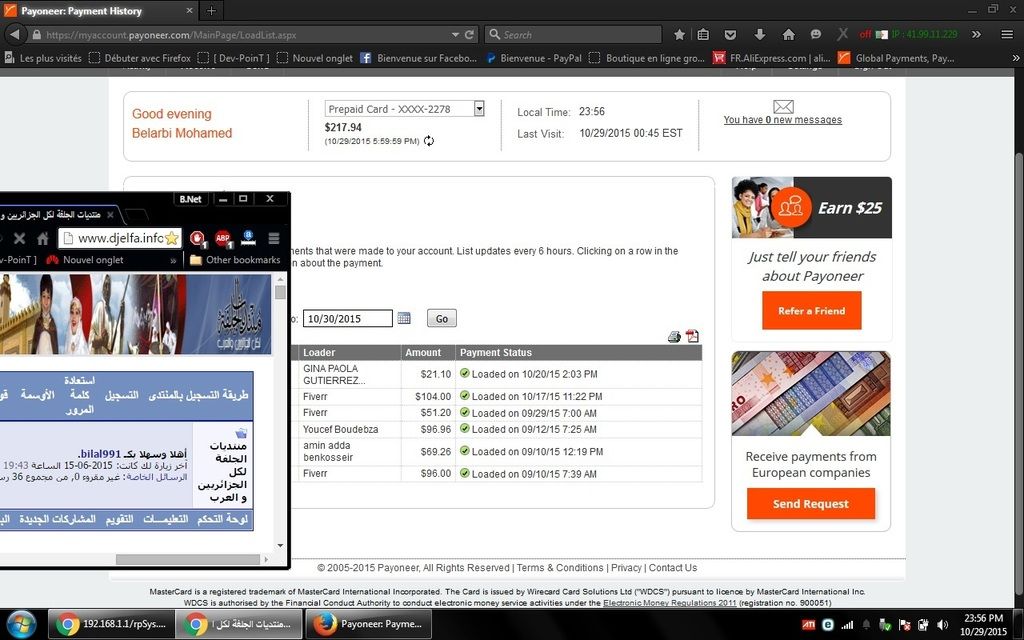This screenshot has width=1024, height=640.
Task: Save page to Pocket in Firefox
Action: (x=731, y=35)
